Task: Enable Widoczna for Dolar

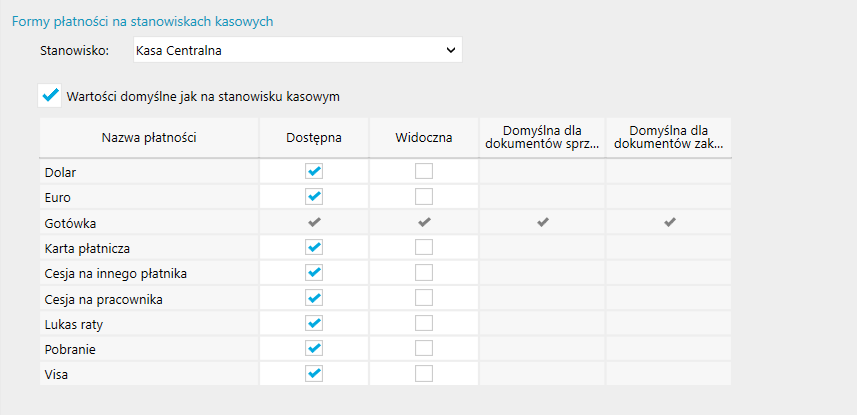Action: 424,172
